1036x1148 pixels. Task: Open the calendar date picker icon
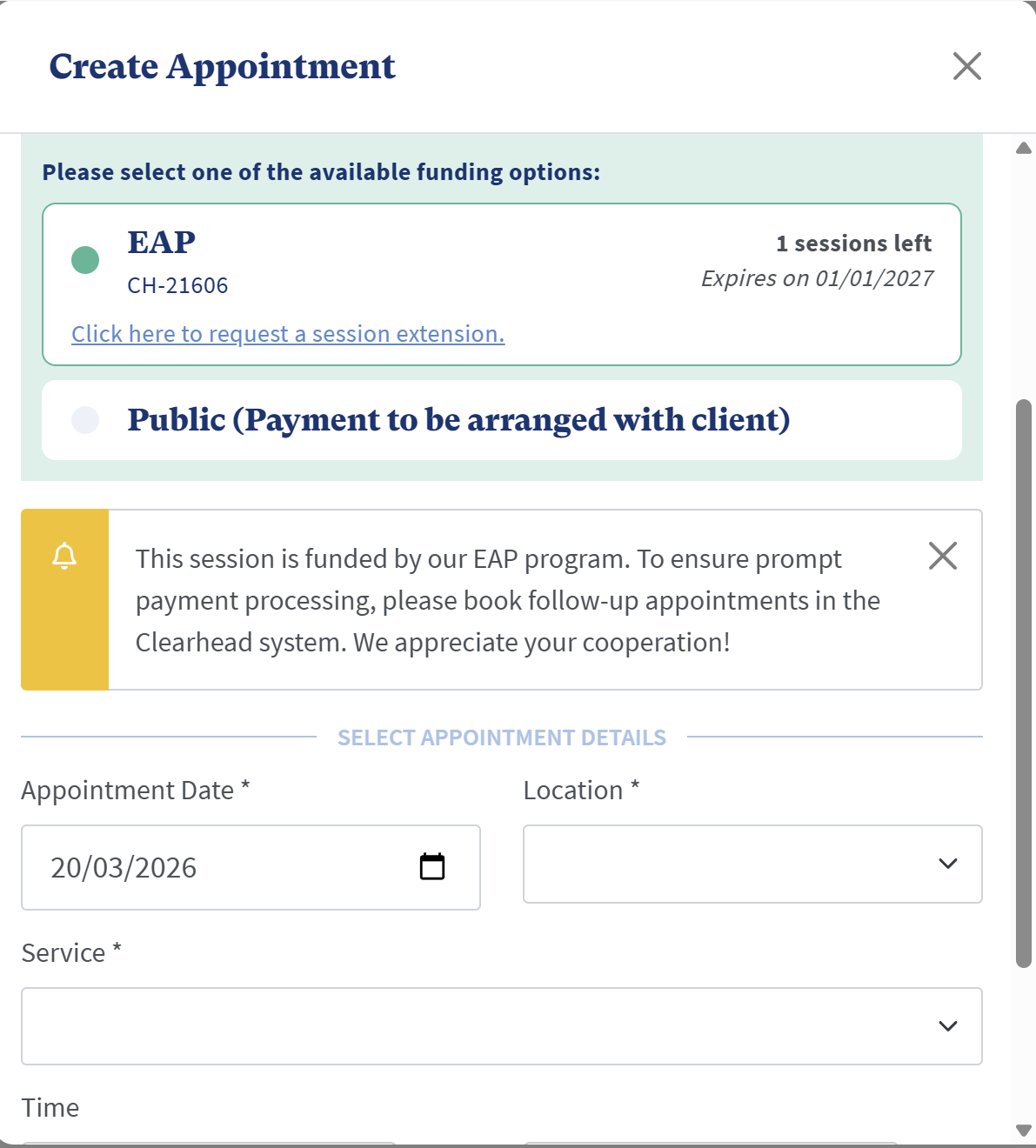(432, 866)
